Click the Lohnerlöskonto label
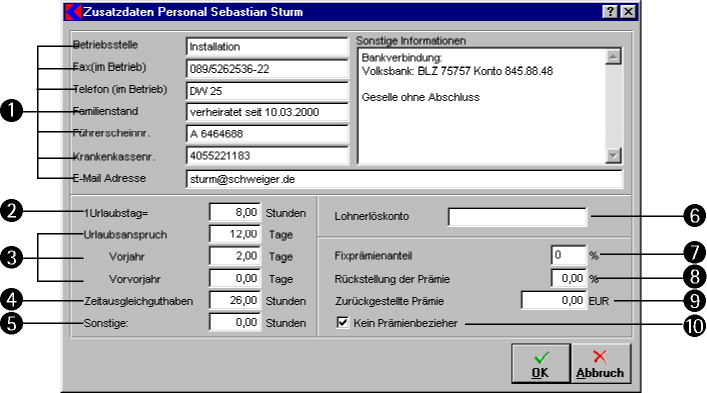Viewport: 707px width, 393px height. coord(372,216)
